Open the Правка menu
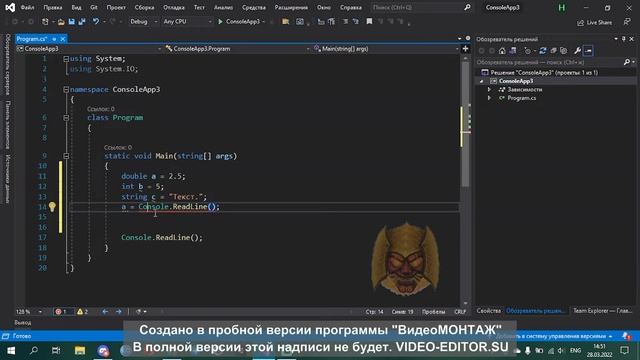The height and width of the screenshot is (360, 640). click(x=53, y=7)
